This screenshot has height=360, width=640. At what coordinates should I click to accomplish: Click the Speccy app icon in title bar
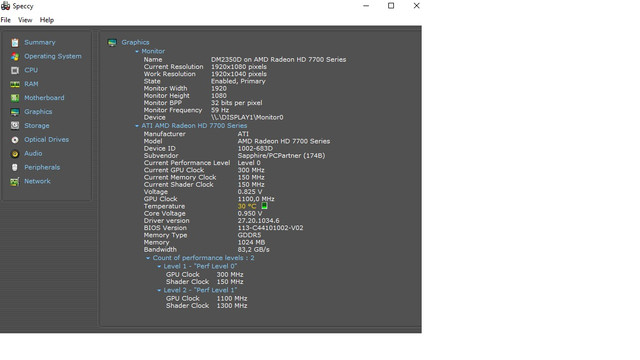pos(5,6)
